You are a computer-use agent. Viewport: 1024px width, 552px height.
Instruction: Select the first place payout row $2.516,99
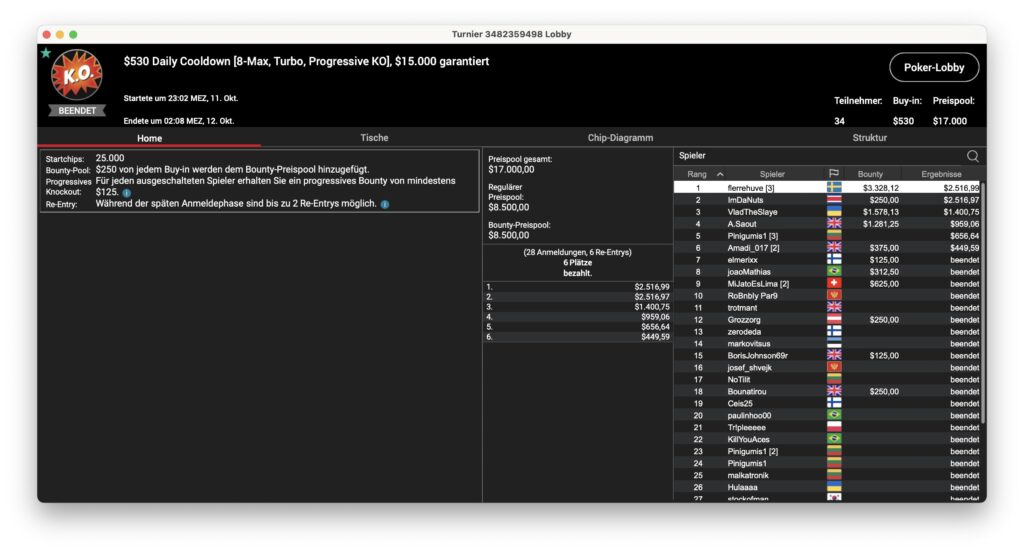point(577,286)
